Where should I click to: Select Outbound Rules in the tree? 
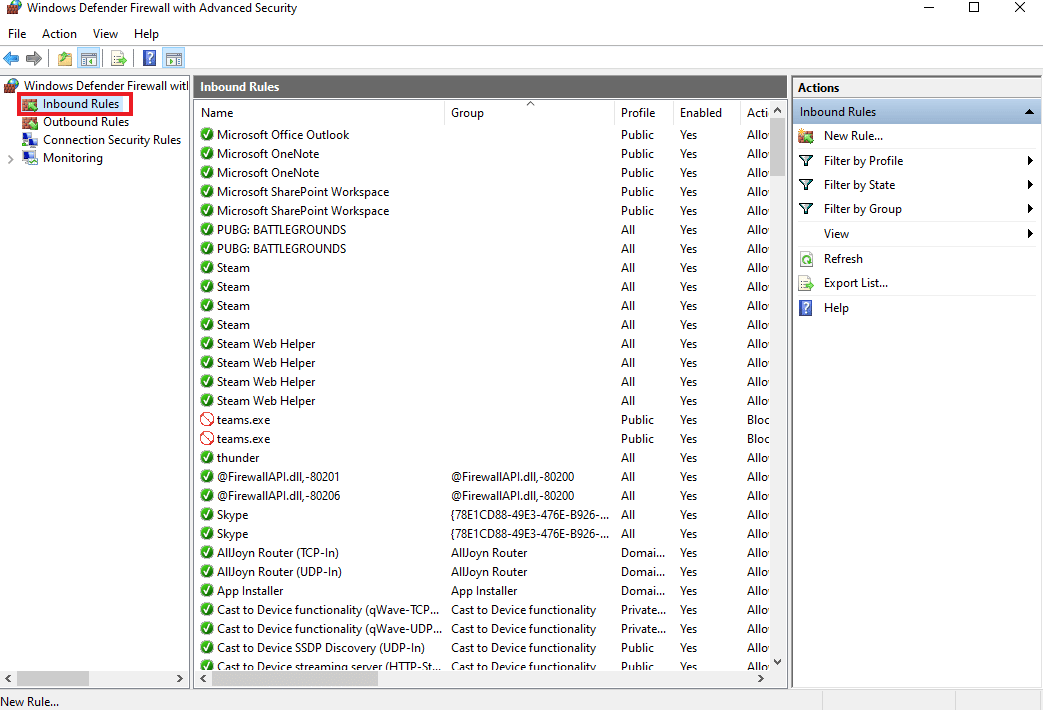point(86,122)
